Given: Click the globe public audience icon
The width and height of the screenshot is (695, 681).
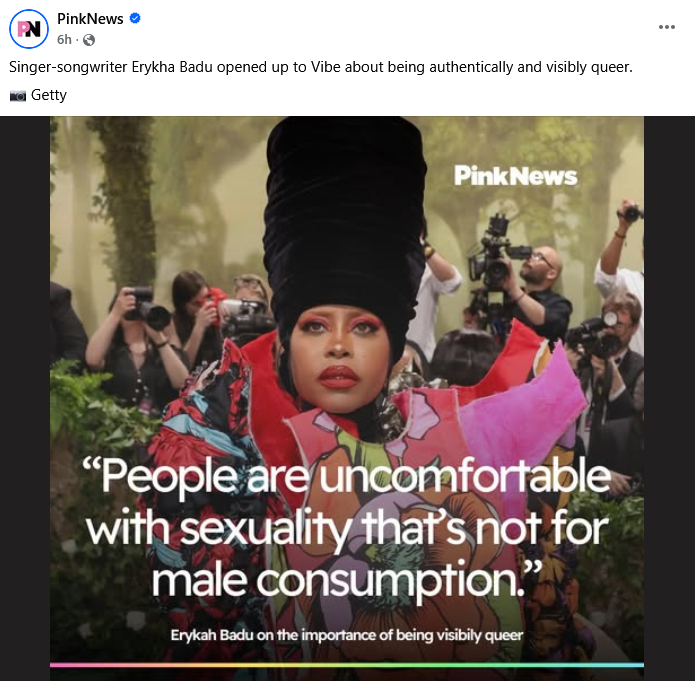Looking at the screenshot, I should 89,40.
